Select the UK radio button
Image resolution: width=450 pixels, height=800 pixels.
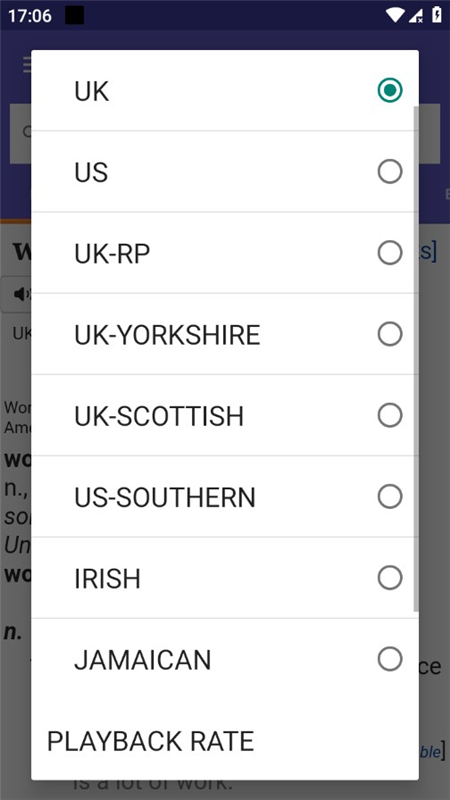pos(390,90)
